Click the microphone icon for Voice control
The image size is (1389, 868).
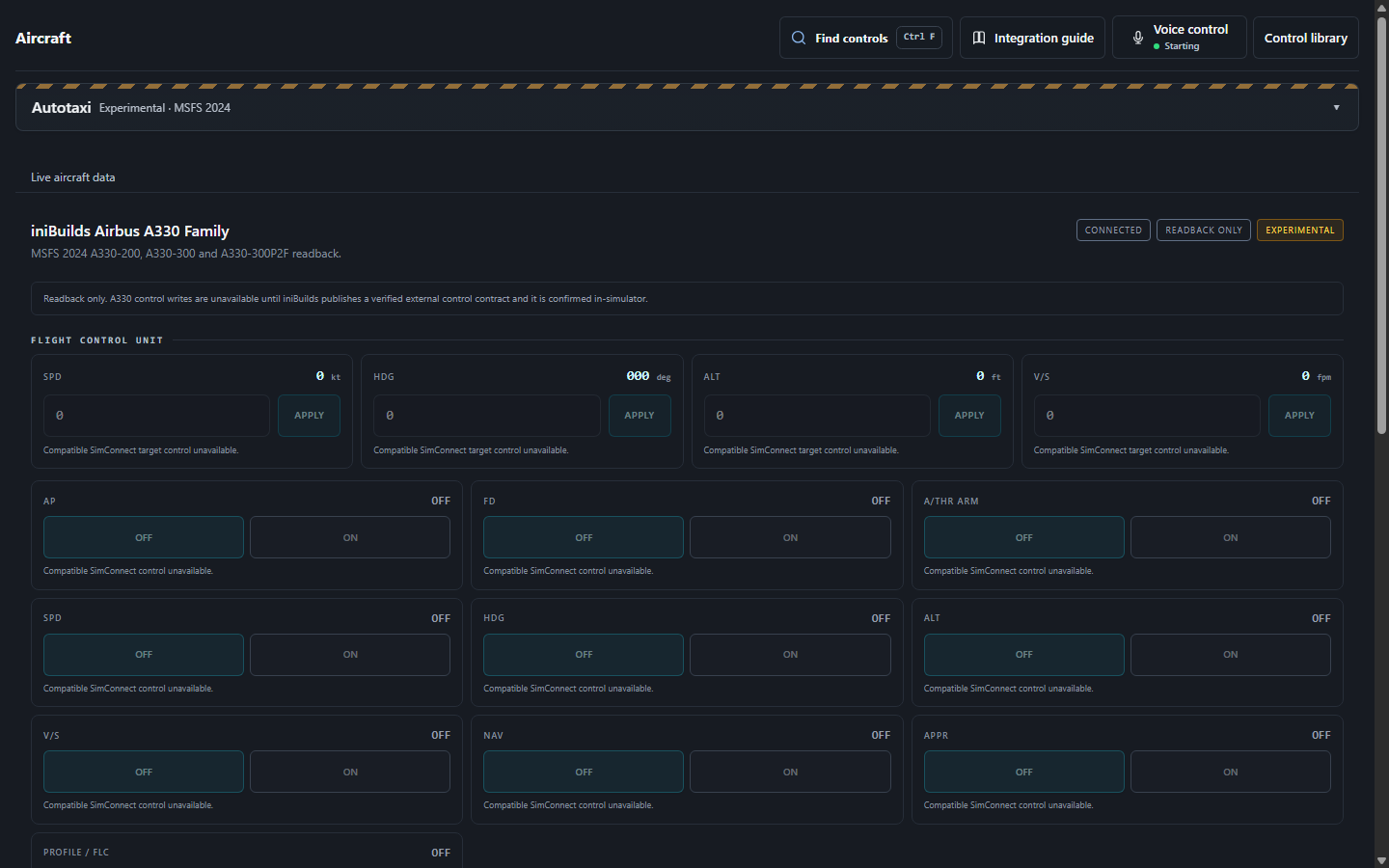(x=1138, y=38)
